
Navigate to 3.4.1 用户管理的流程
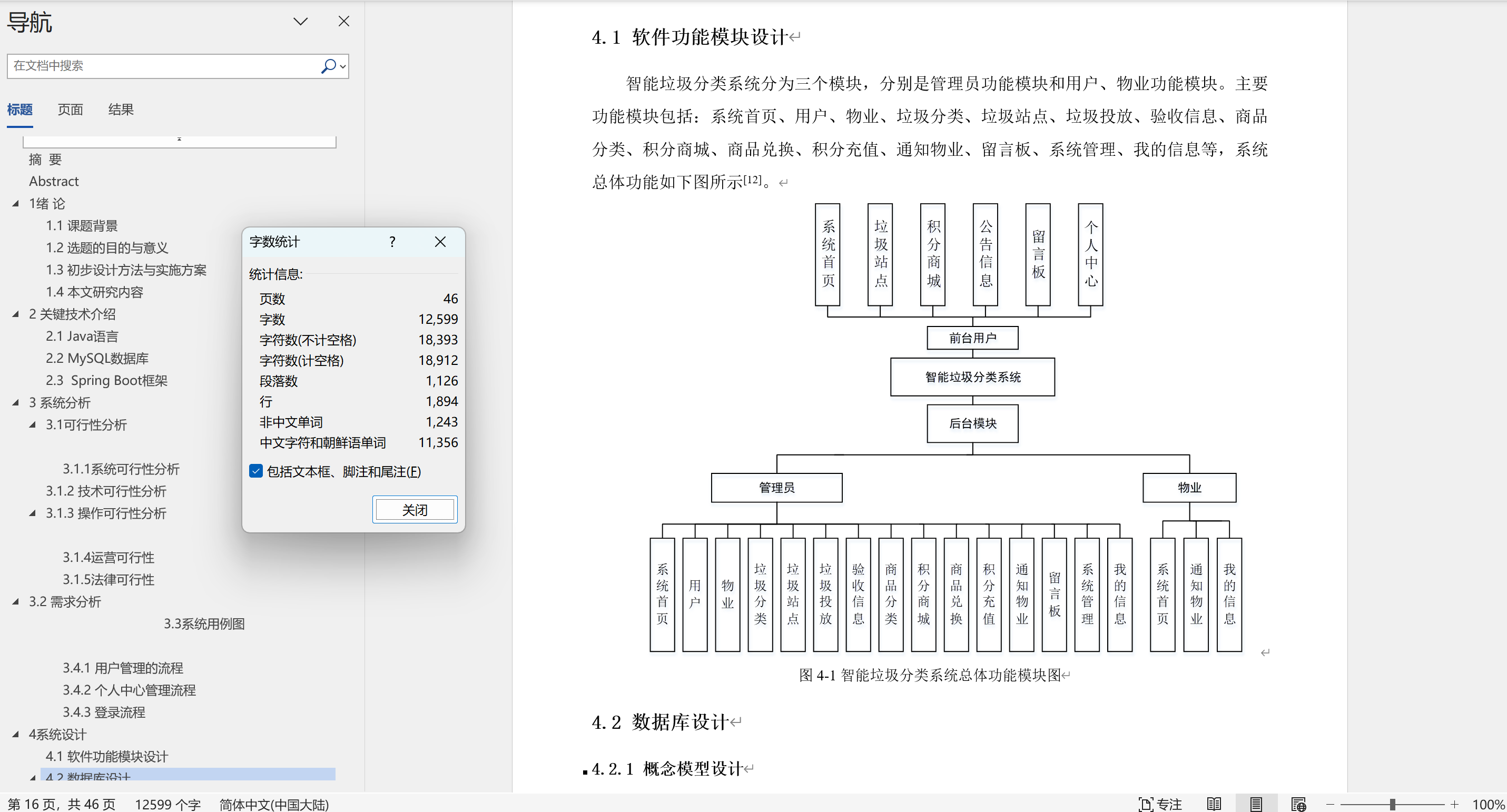123,668
